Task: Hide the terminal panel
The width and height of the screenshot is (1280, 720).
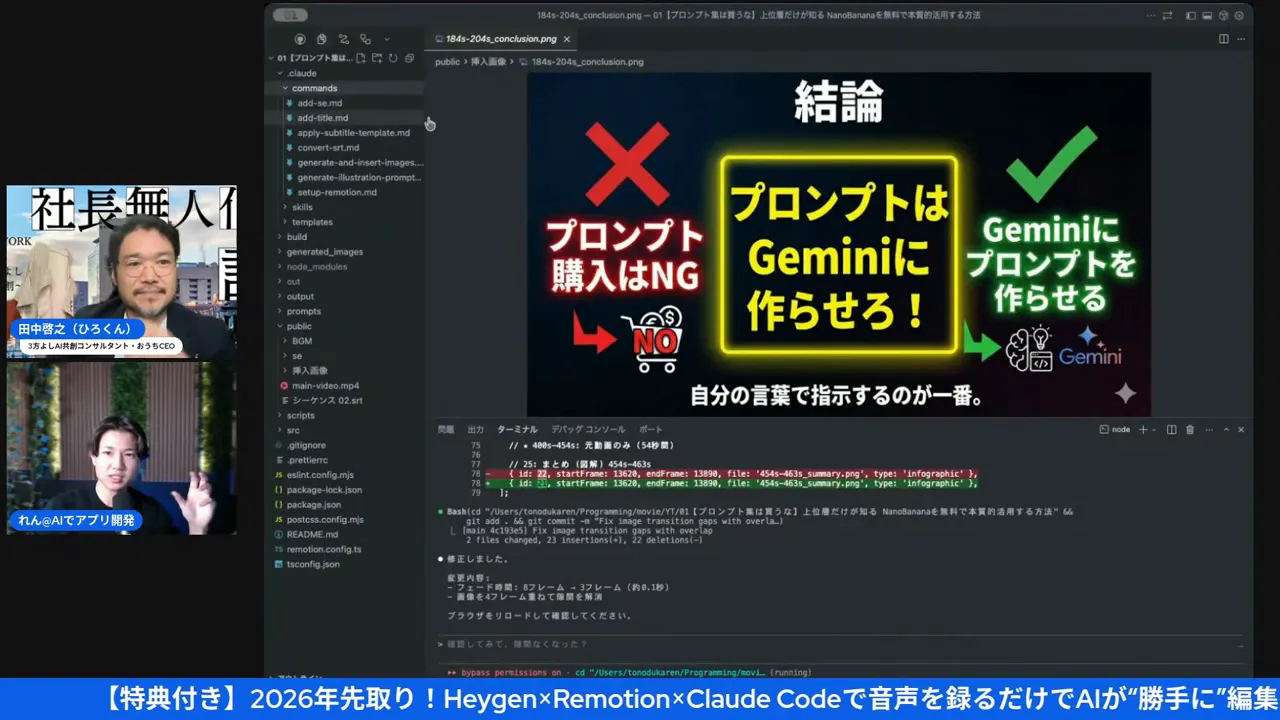Action: (x=1241, y=430)
